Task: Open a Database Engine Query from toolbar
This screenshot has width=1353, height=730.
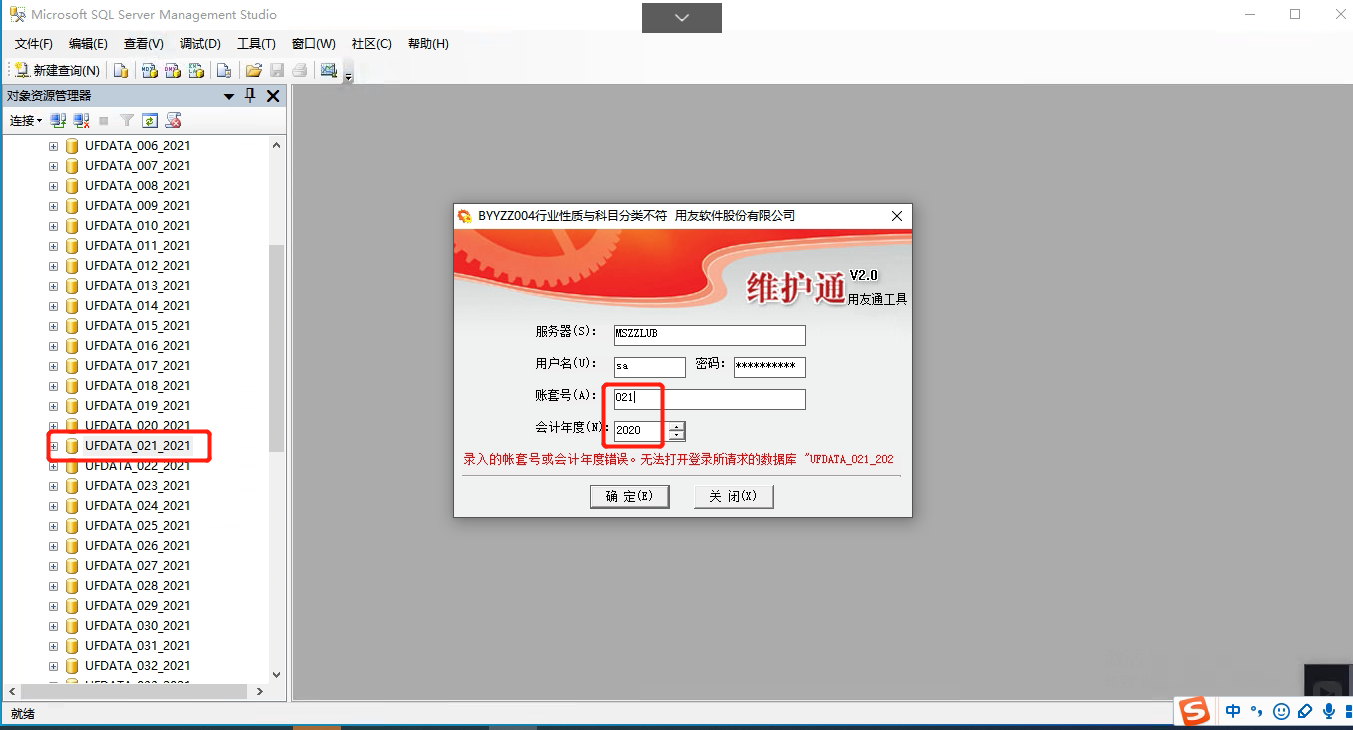Action: tap(121, 70)
